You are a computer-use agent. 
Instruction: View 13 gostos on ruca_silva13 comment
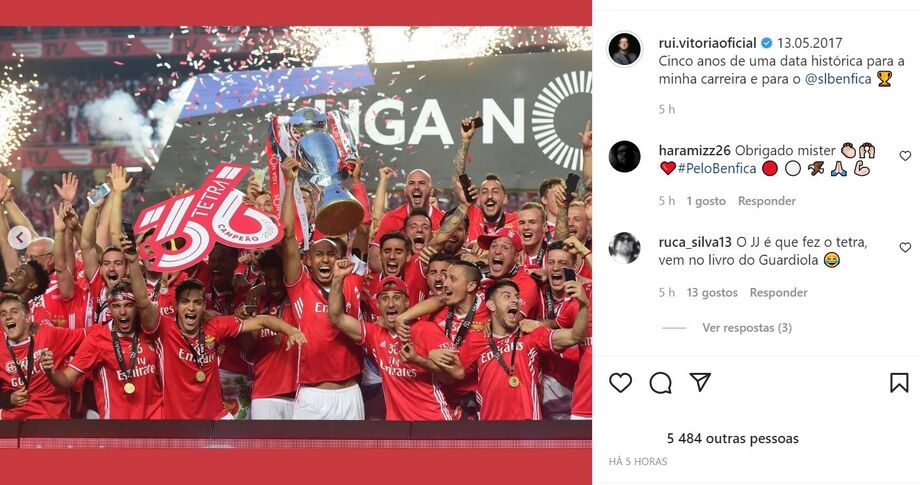[x=712, y=293]
